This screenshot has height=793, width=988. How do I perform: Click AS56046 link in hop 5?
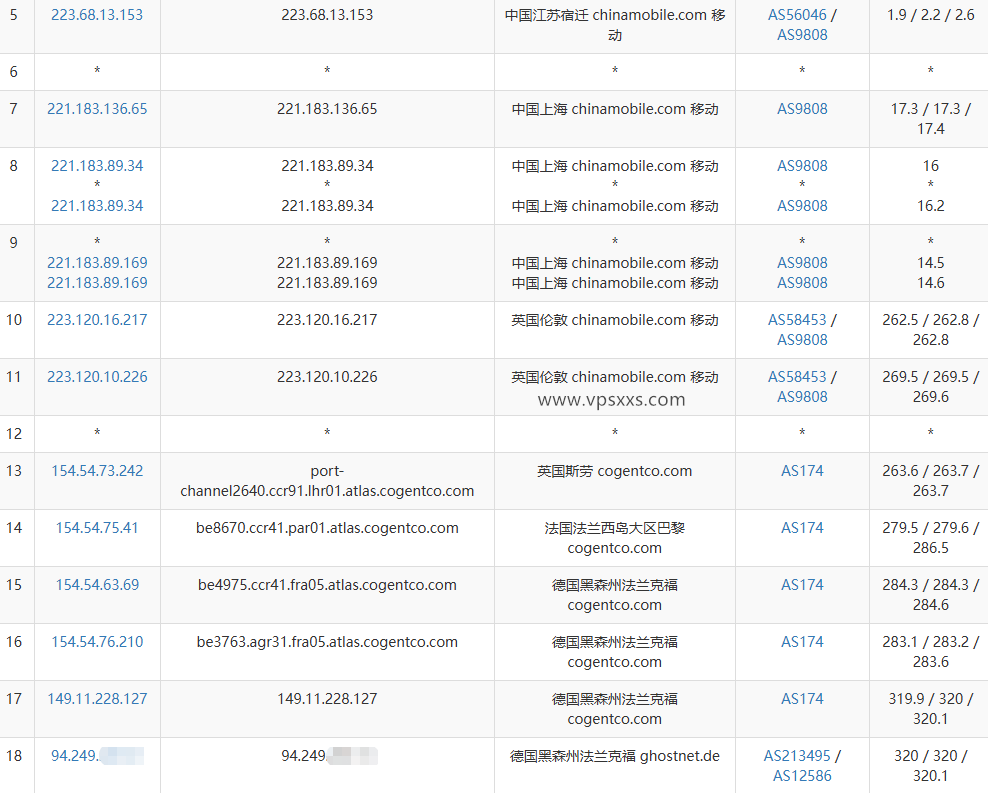[x=796, y=14]
